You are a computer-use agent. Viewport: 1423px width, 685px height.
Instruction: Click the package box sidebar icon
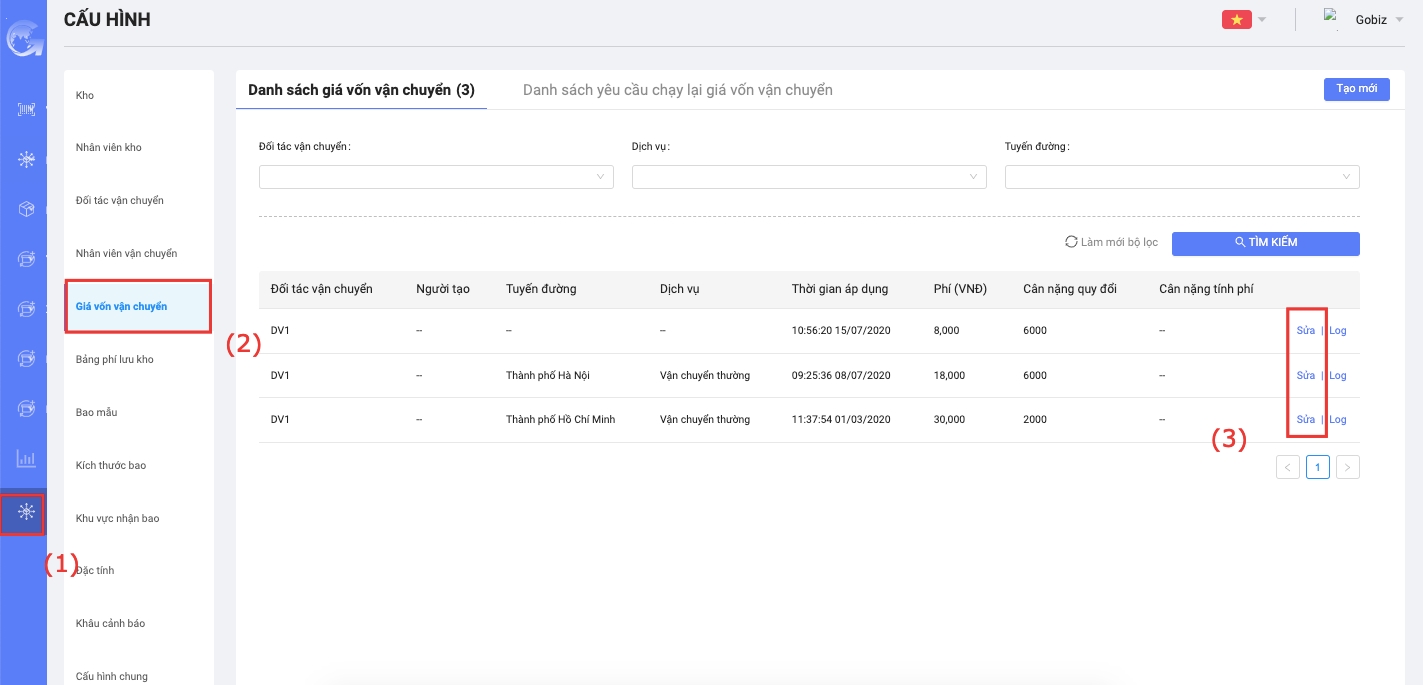[26, 209]
